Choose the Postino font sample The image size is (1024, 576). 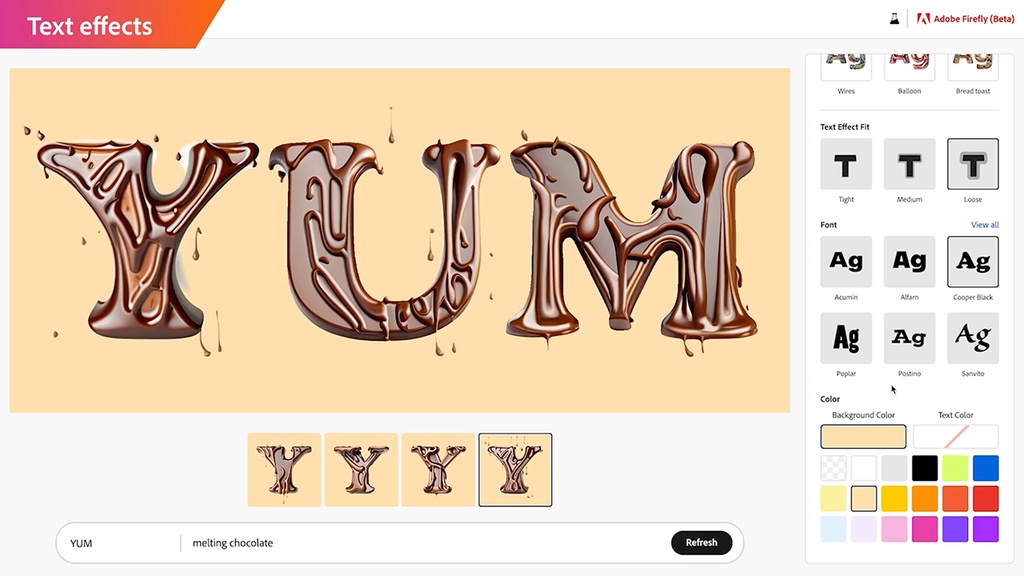(x=909, y=338)
